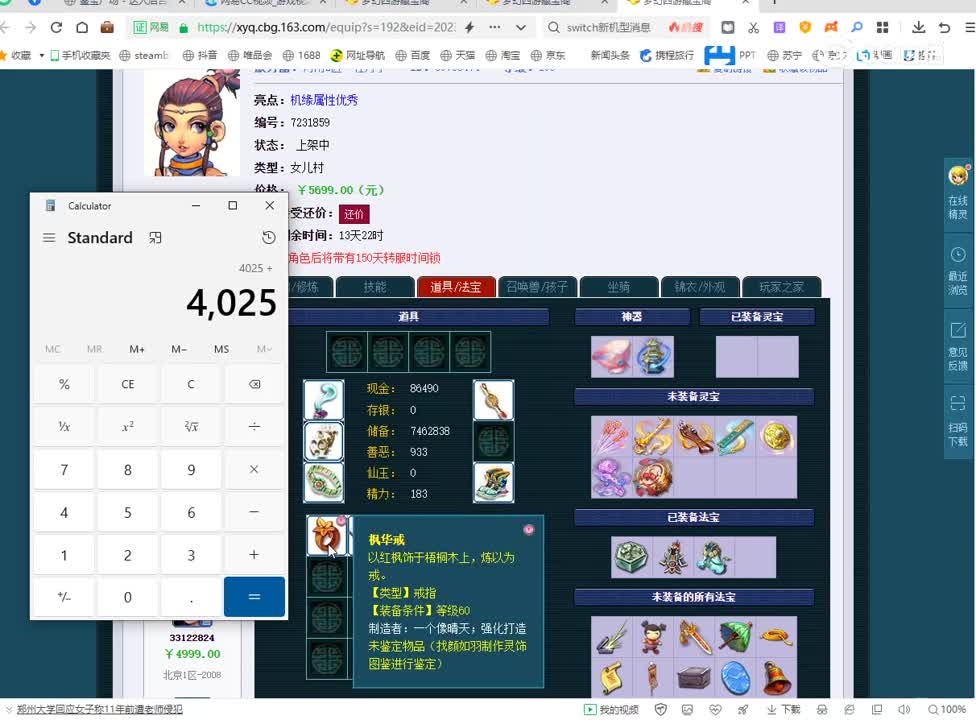Screen dimensions: 976x720
Task: Click the scissors screenshot tool icon
Action: coord(753,27)
